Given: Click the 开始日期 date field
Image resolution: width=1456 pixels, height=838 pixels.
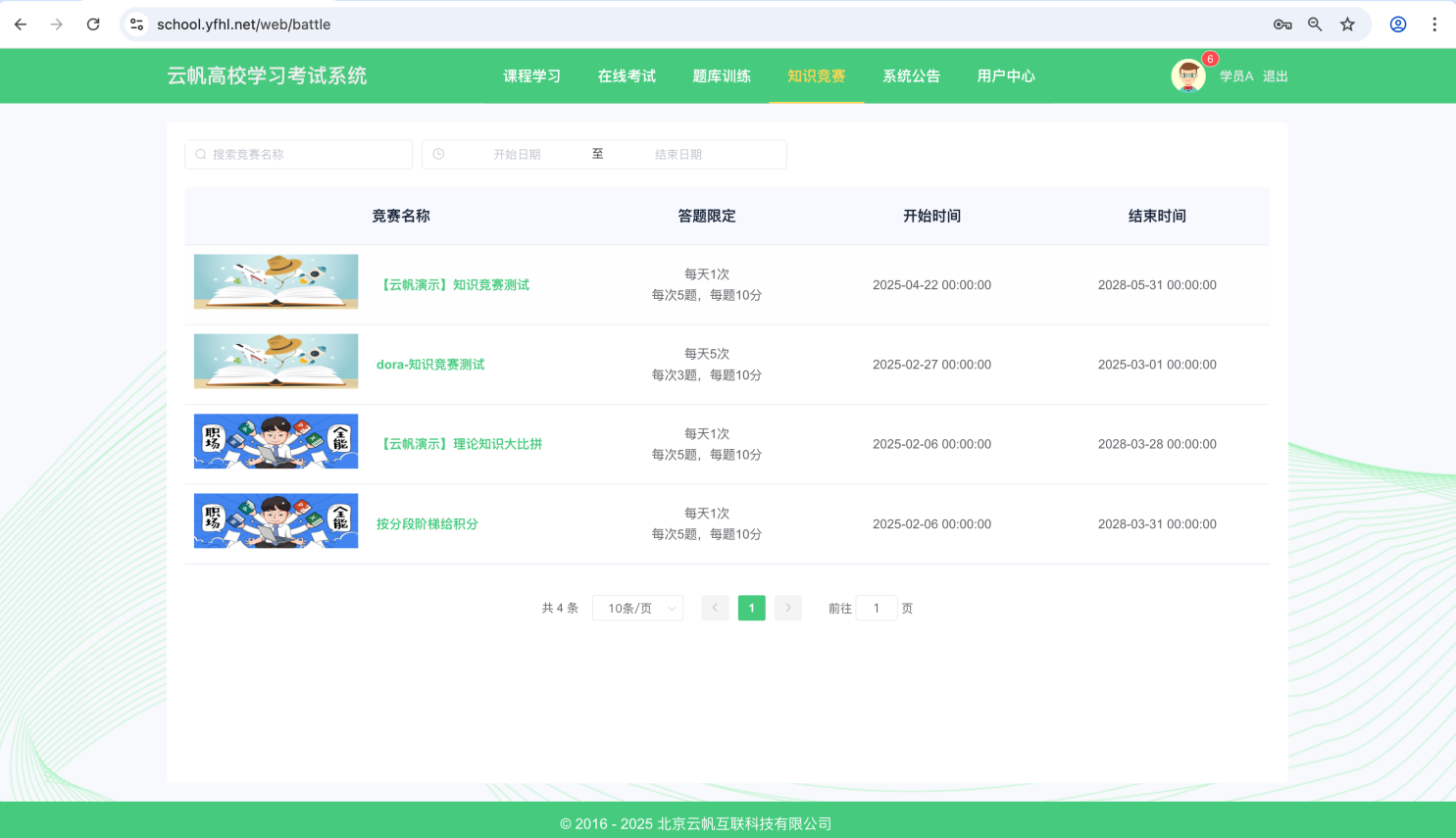Looking at the screenshot, I should [x=517, y=154].
